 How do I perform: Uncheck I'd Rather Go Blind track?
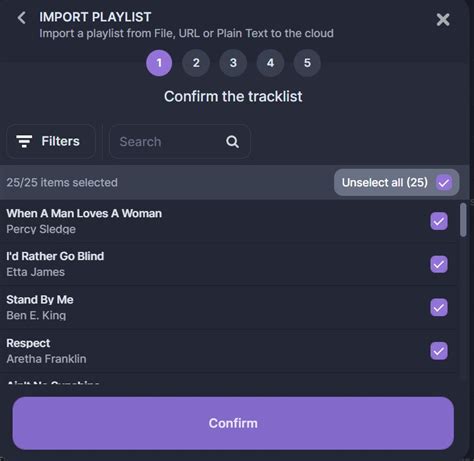pos(439,264)
